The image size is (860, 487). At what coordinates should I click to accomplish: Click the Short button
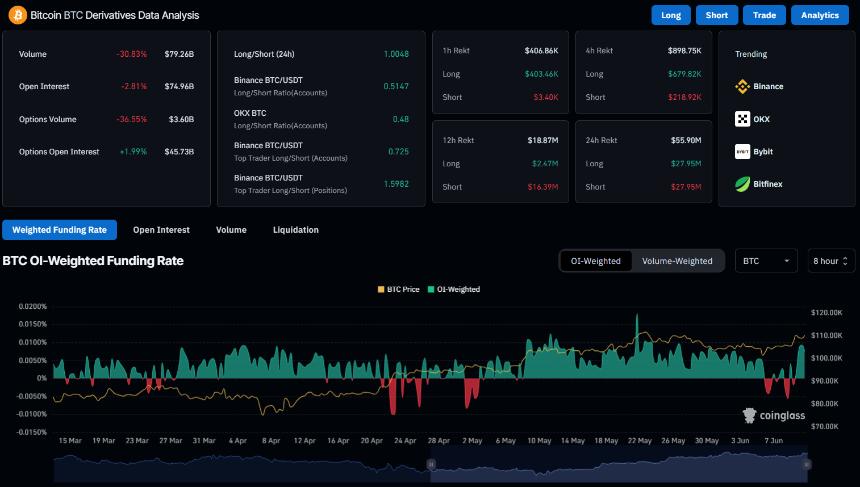click(716, 15)
